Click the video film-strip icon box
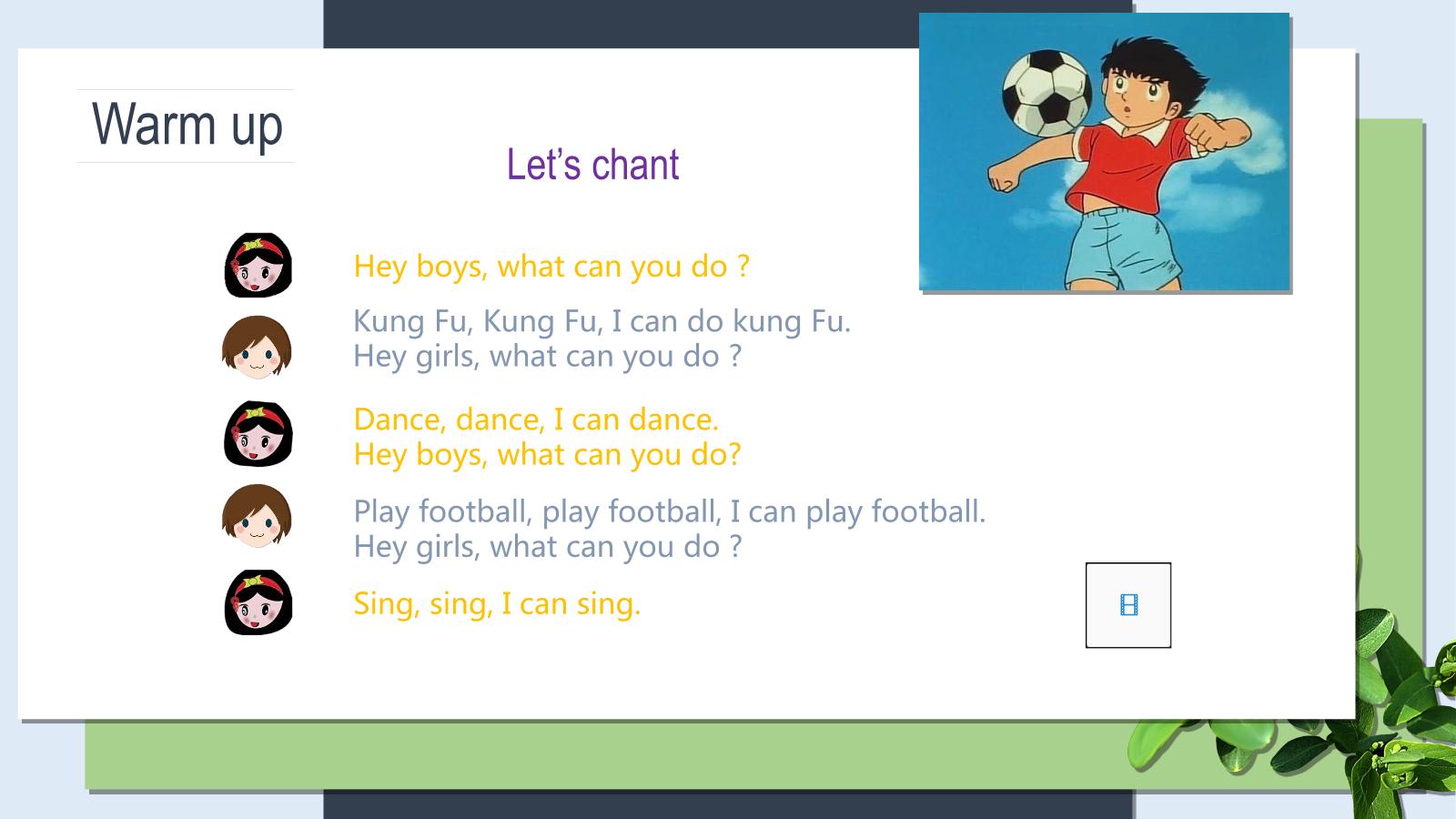Viewport: 1456px width, 819px height. [1128, 605]
